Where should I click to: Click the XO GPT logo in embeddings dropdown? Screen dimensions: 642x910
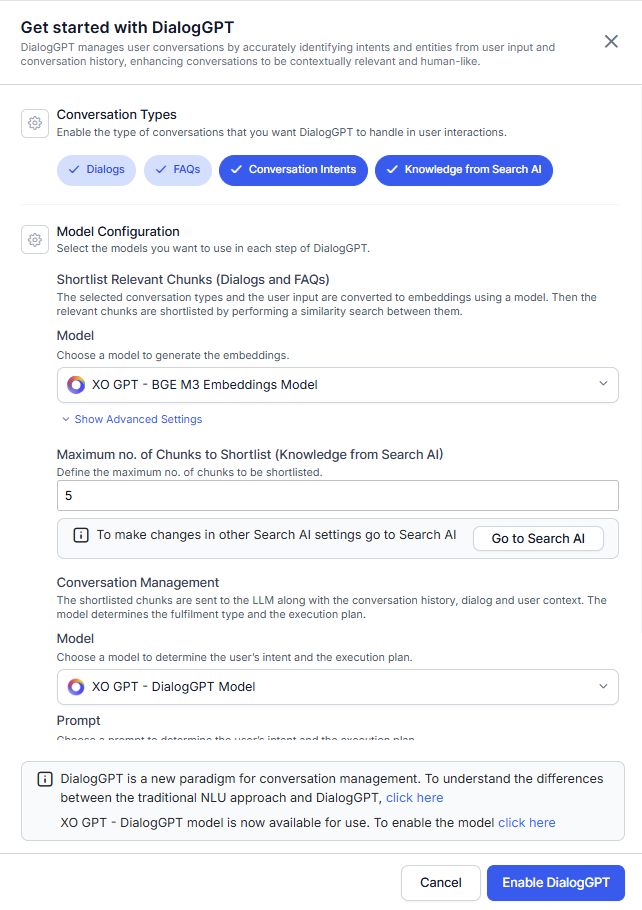76,385
